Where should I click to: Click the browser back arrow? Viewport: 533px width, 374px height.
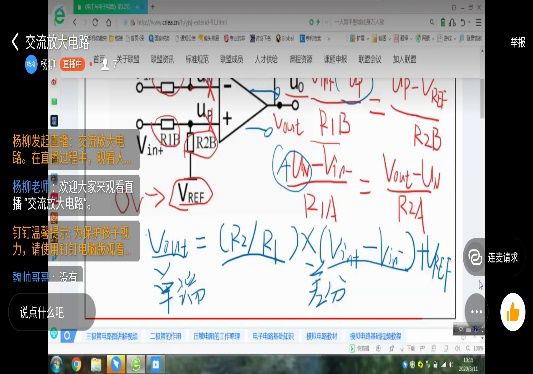point(75,22)
